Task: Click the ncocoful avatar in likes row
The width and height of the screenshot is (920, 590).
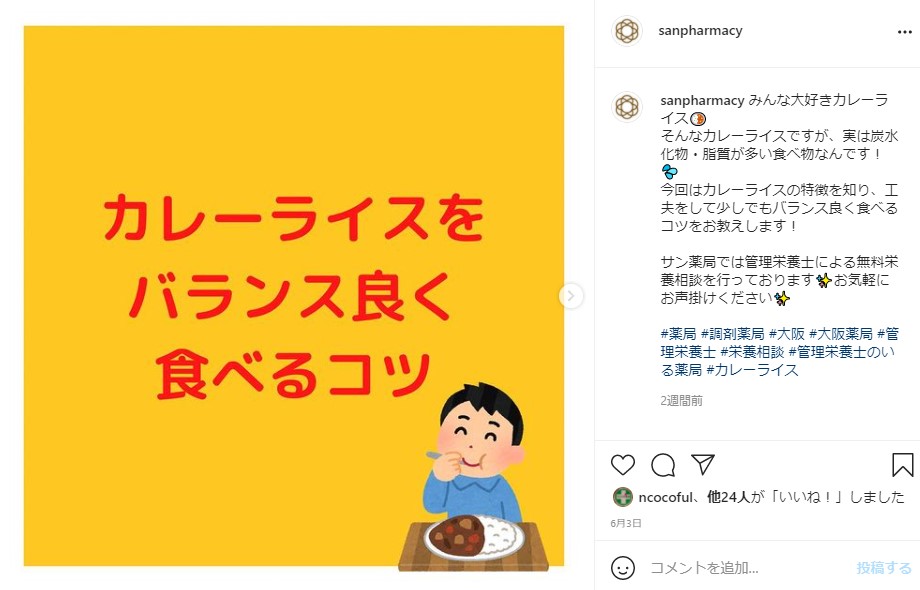Action: [x=623, y=497]
